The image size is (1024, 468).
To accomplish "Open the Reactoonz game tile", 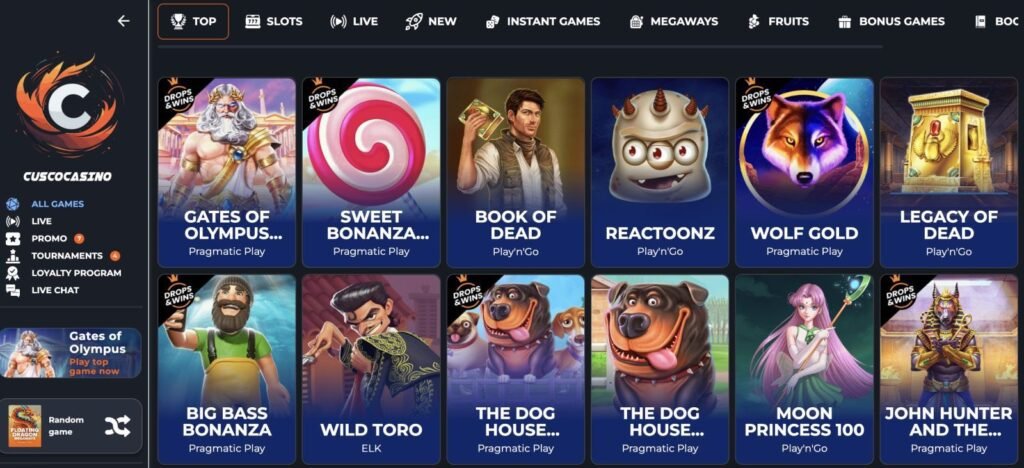I will coord(660,172).
